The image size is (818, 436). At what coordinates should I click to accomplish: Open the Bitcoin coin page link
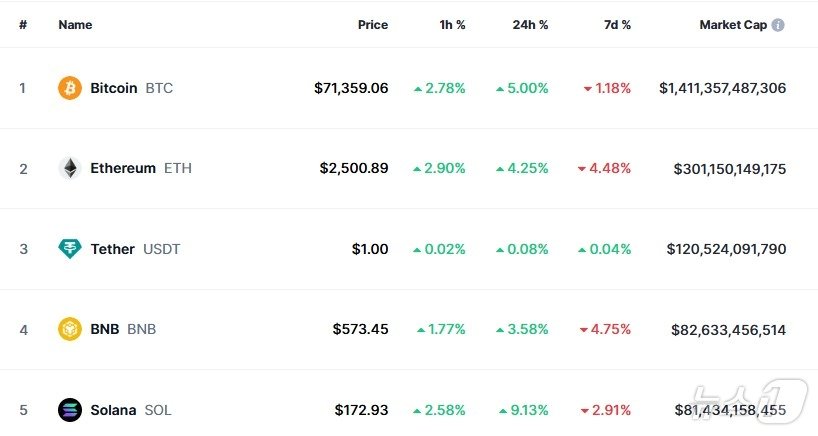(x=114, y=88)
